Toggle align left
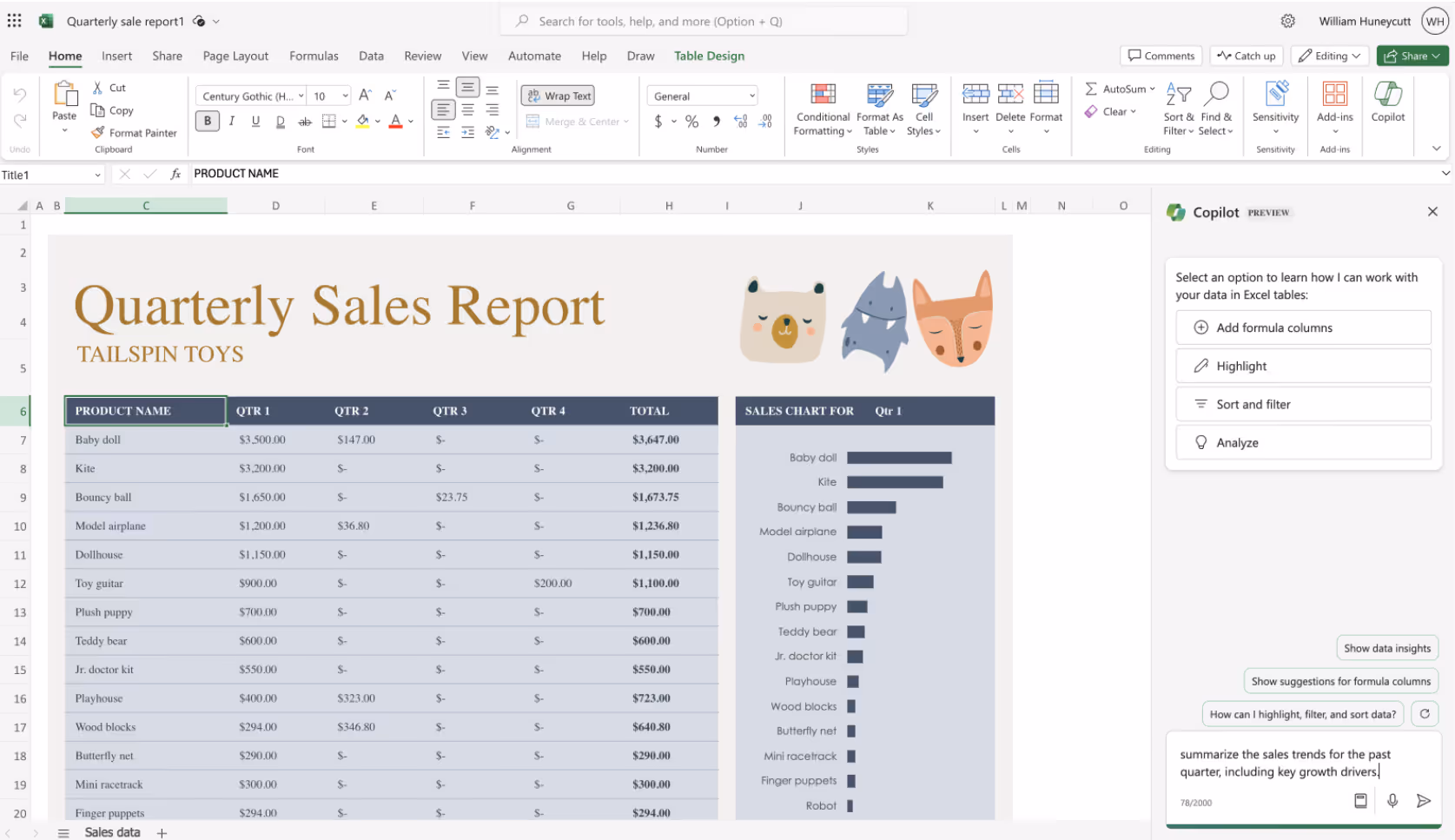The height and width of the screenshot is (840, 1455). click(x=443, y=109)
